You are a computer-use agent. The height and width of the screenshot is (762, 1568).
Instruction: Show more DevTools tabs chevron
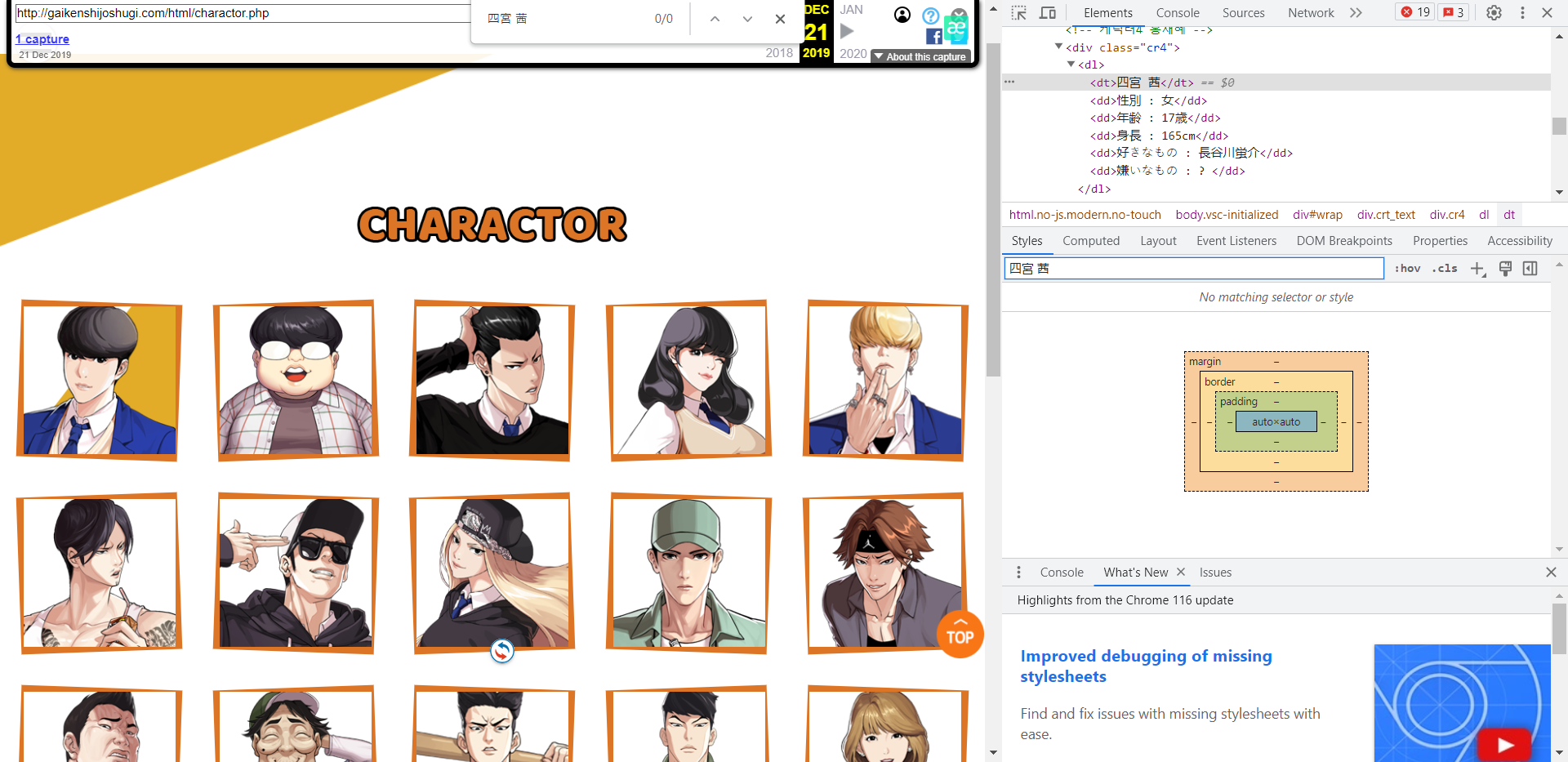tap(1356, 12)
